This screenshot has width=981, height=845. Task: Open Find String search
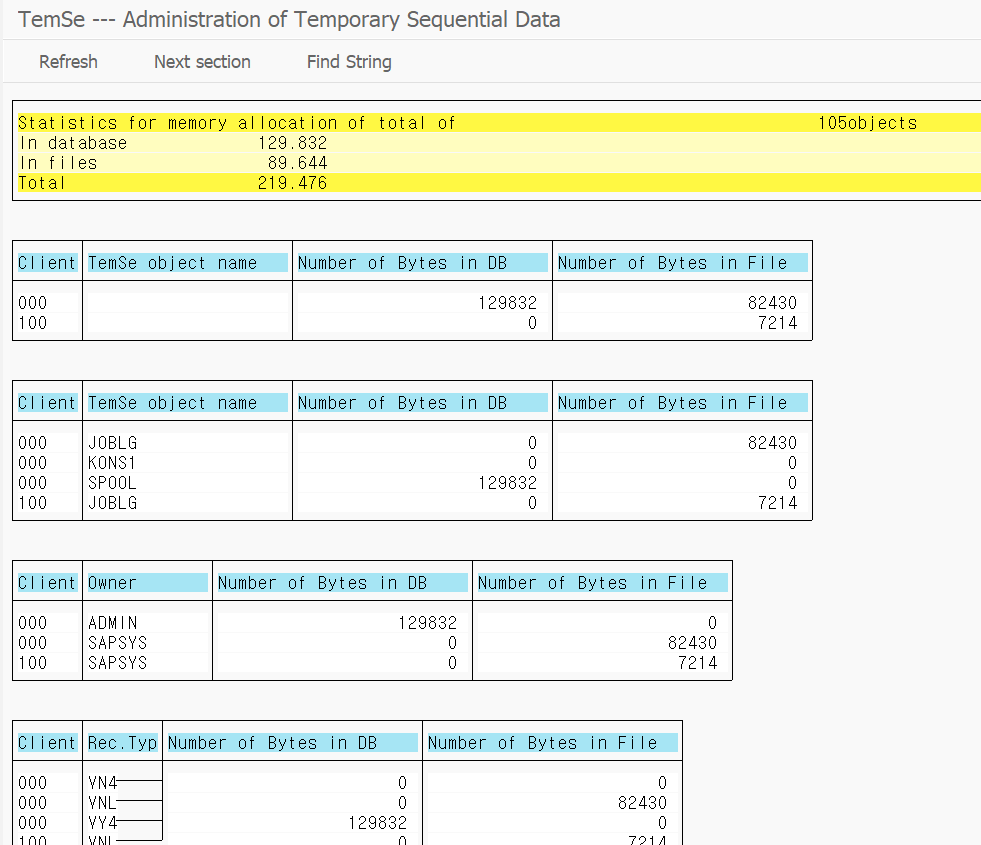pos(349,62)
